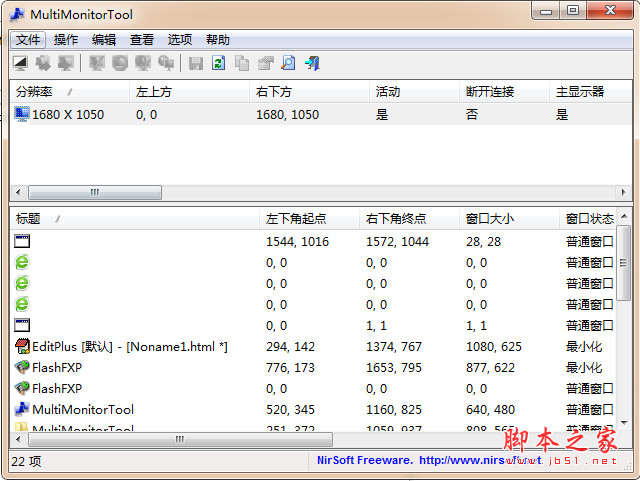Open the 查看 menu
640x481 pixels.
click(x=142, y=40)
